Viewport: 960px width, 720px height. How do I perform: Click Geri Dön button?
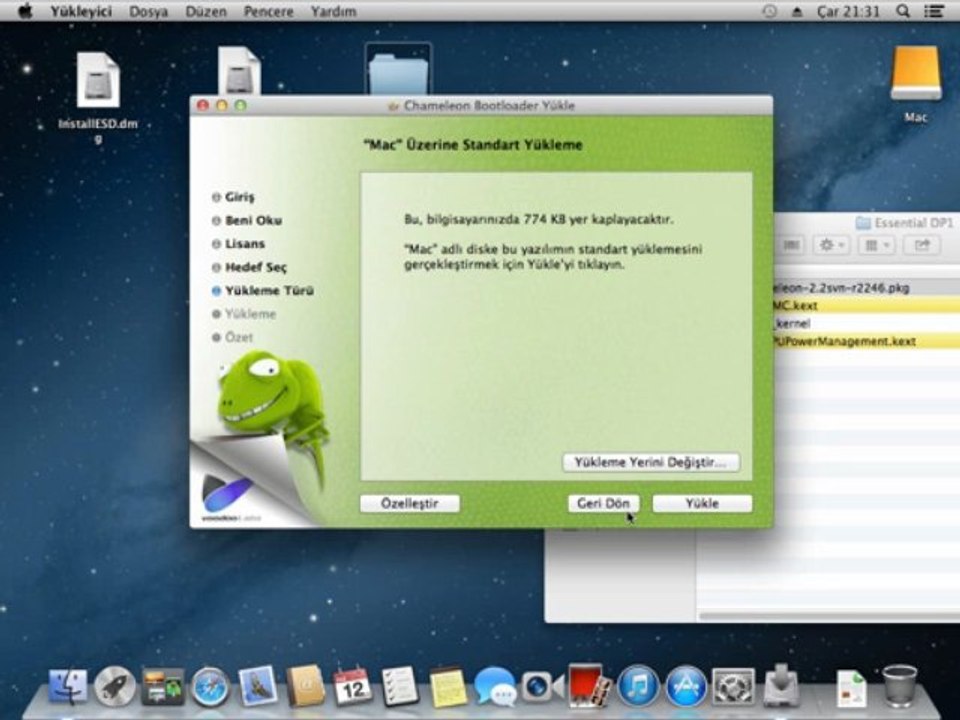(603, 503)
